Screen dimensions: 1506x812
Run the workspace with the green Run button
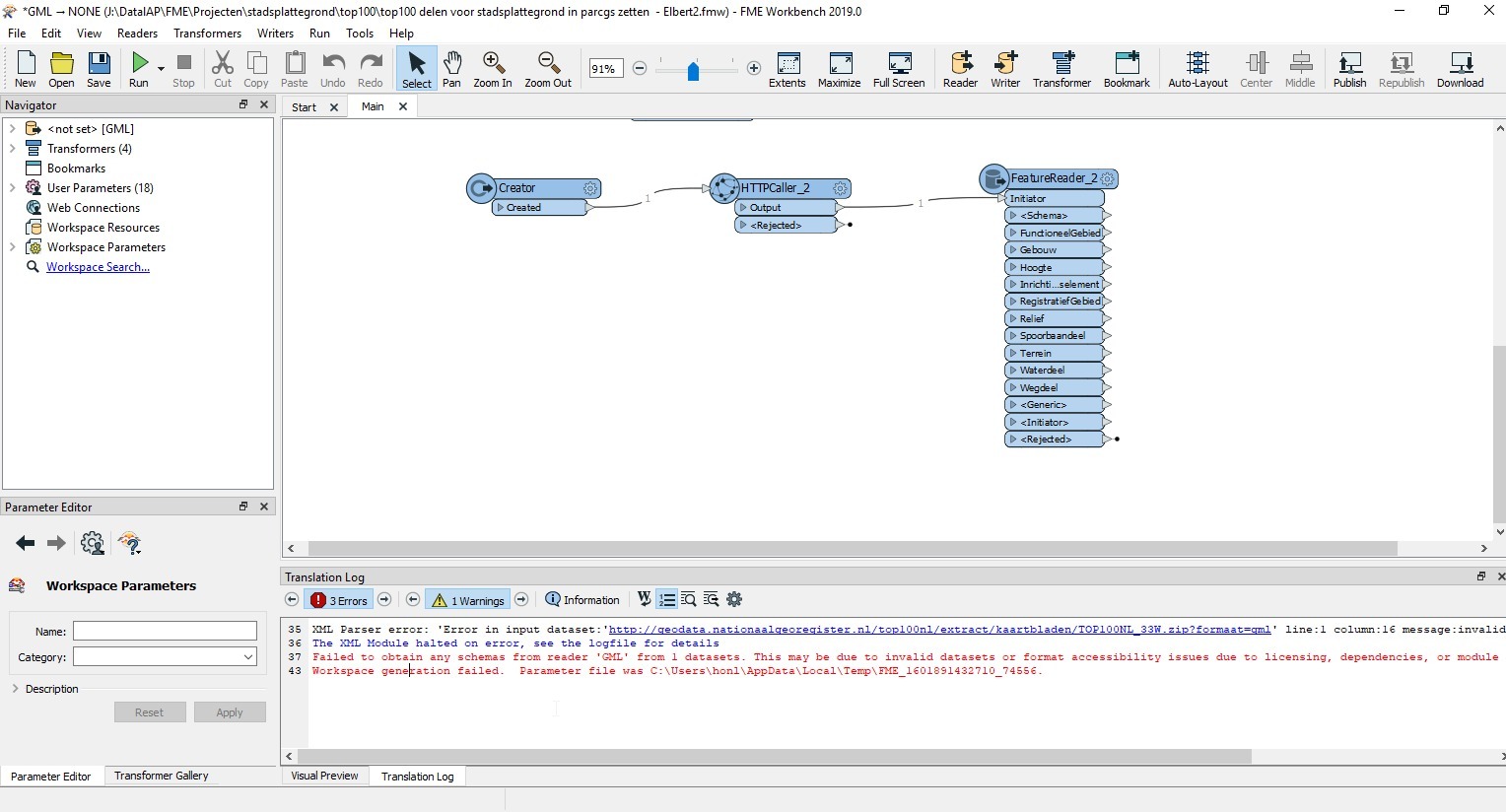(x=139, y=69)
